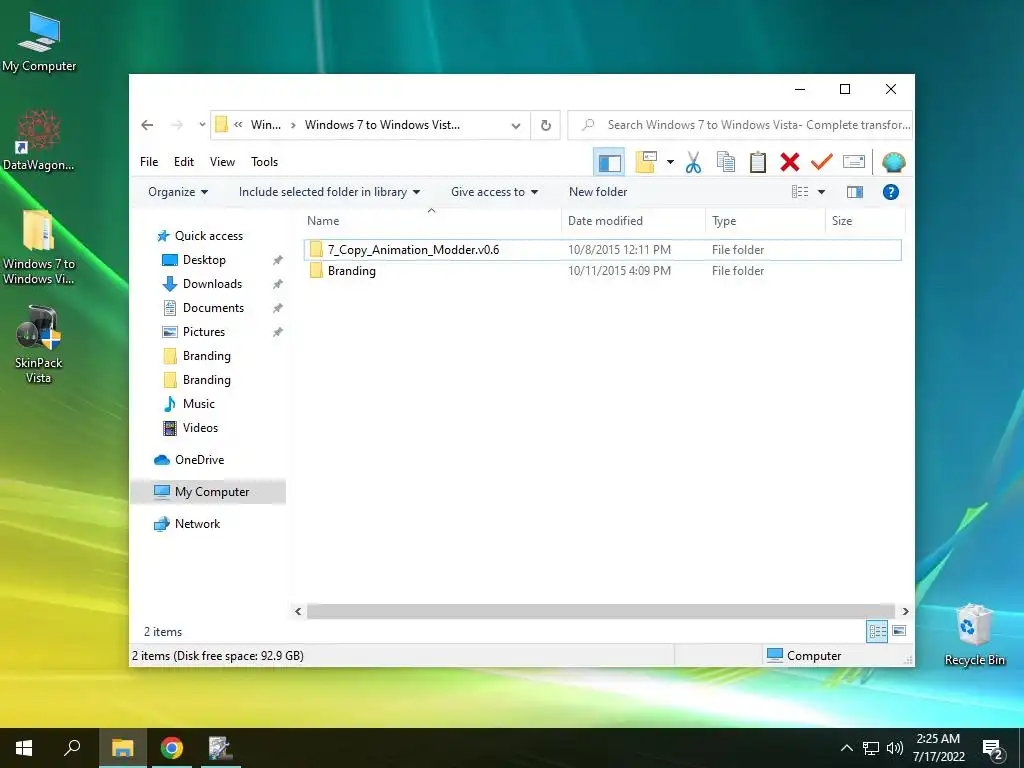
Task: Click the orange checkmark Properties icon
Action: coord(822,162)
